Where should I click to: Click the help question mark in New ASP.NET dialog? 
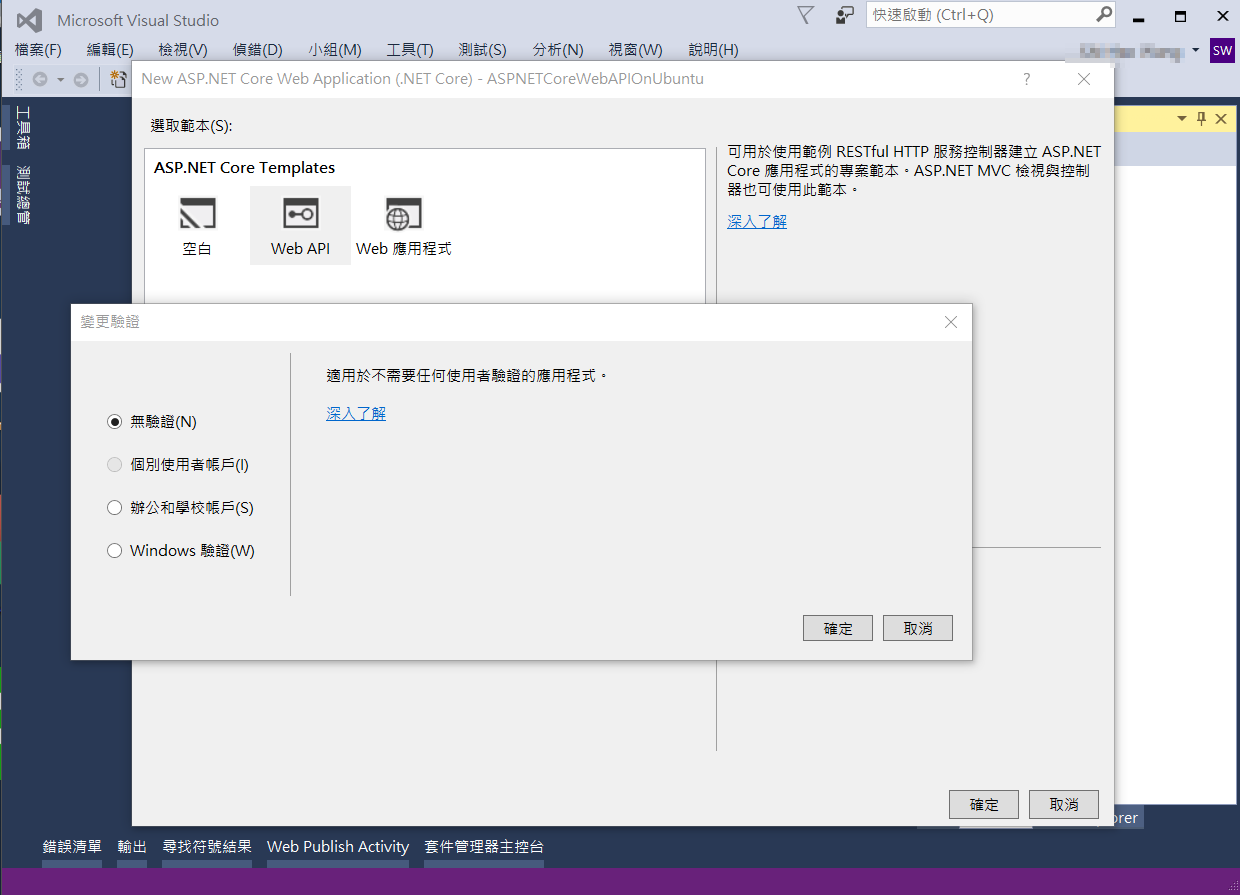coord(1027,79)
